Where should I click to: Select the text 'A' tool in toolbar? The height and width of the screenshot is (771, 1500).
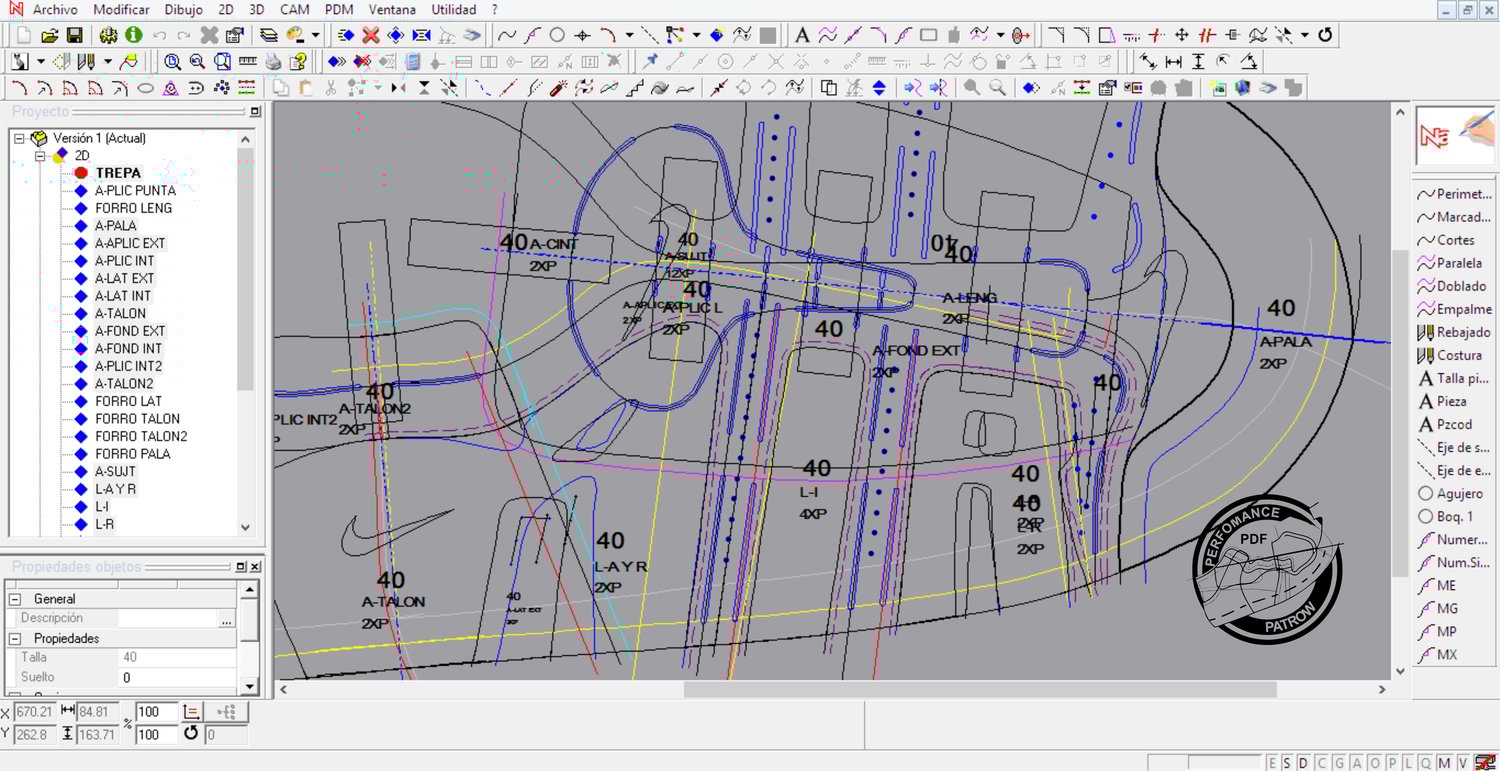click(x=801, y=35)
